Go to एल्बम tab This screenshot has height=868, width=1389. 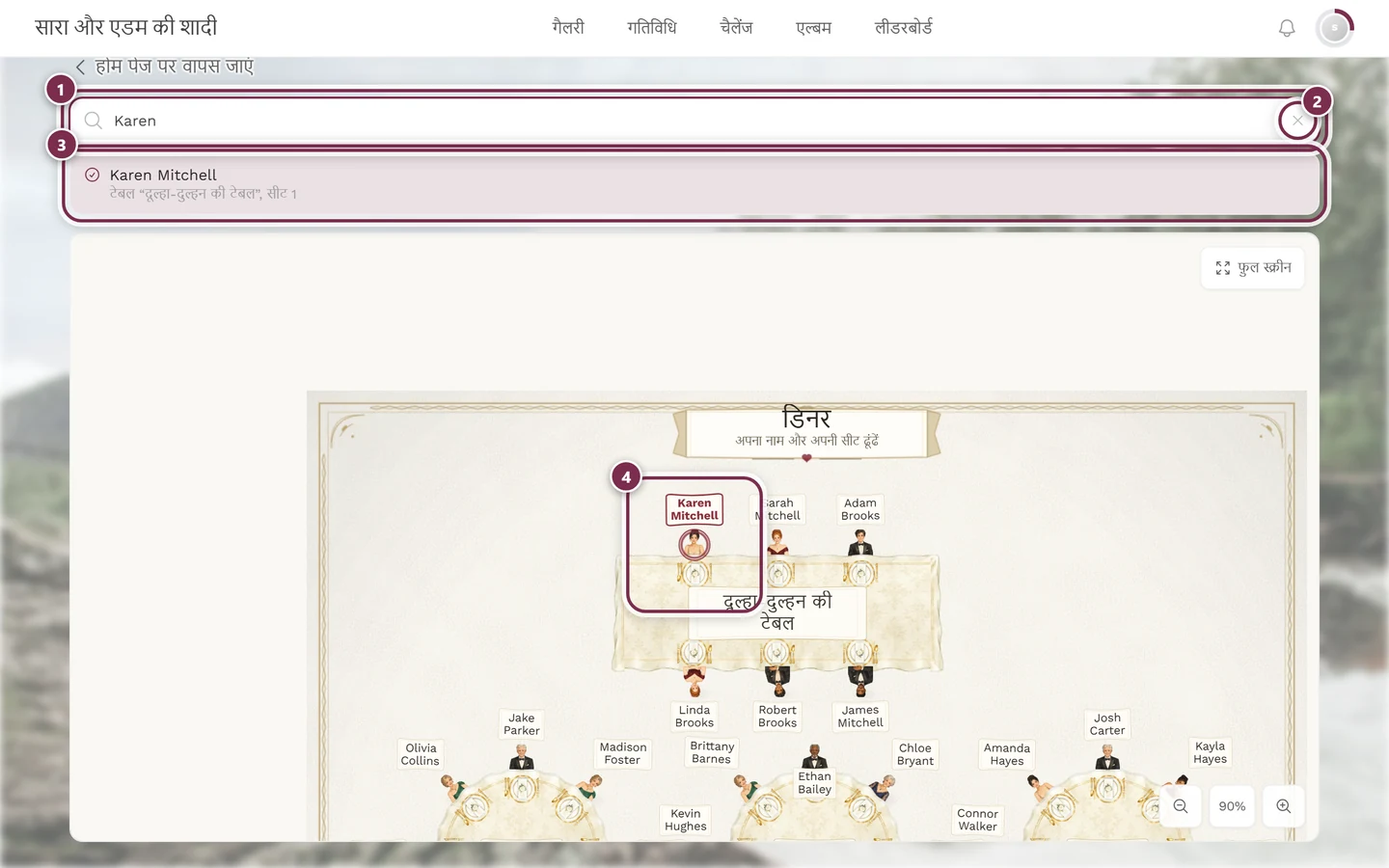pos(813,28)
